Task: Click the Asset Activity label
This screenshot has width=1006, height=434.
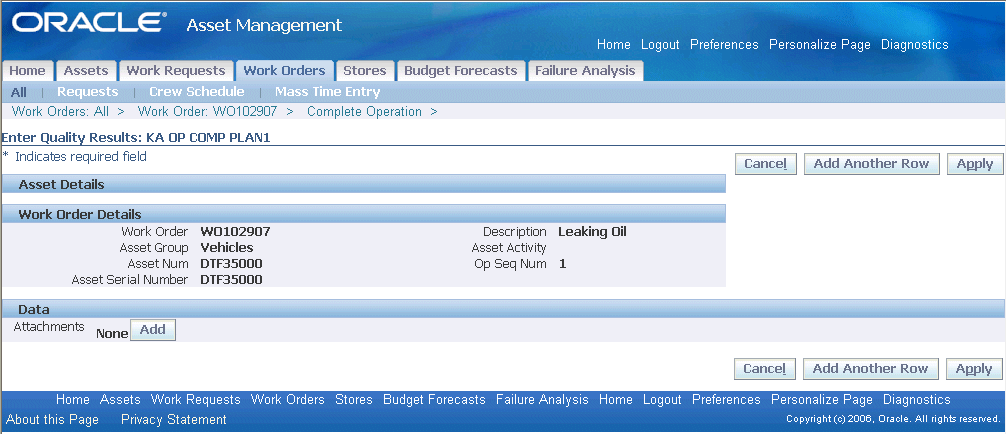Action: coord(509,248)
